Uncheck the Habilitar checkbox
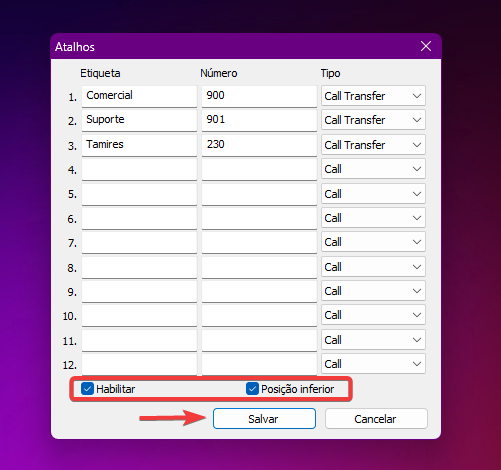This screenshot has height=470, width=501. click(87, 389)
